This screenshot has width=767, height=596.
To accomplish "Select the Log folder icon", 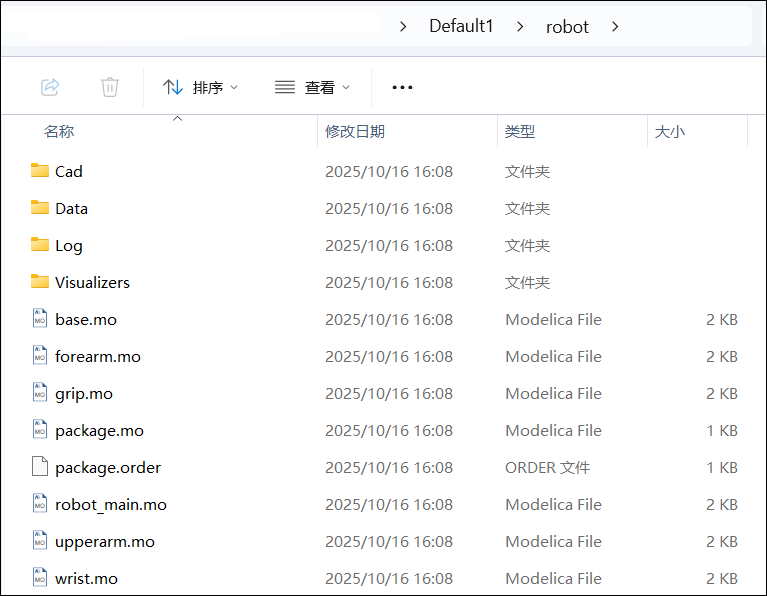I will coord(40,244).
